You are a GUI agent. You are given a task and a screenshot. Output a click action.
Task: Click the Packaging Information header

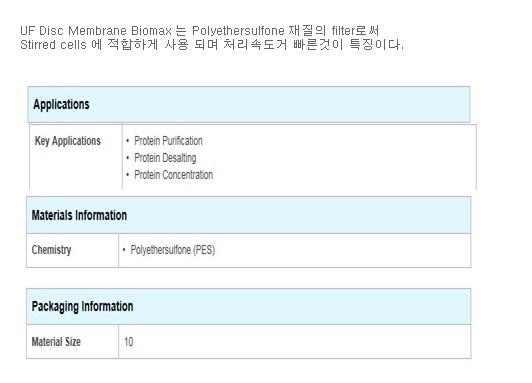[249, 306]
